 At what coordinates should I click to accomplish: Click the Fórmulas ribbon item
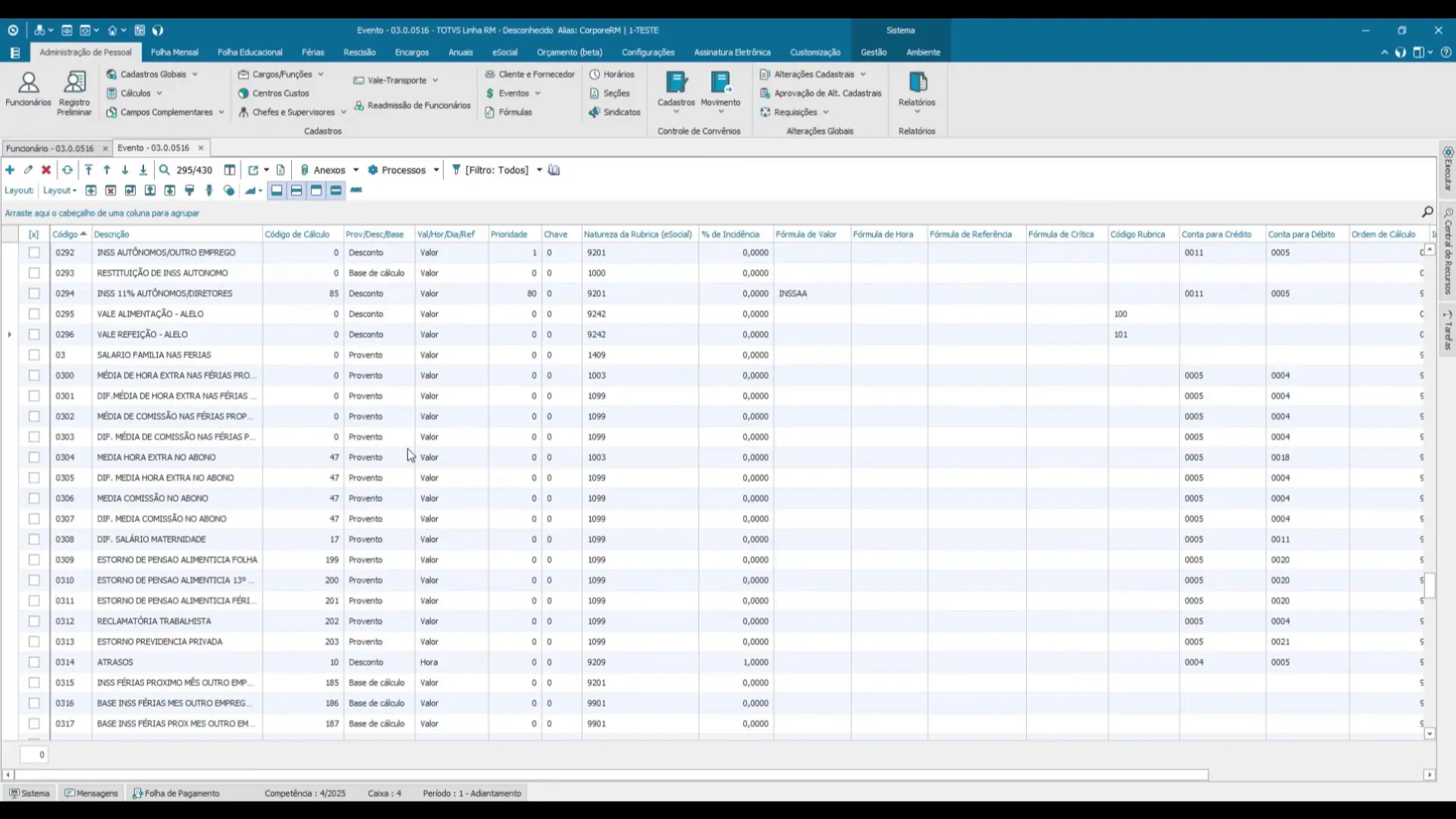point(515,112)
